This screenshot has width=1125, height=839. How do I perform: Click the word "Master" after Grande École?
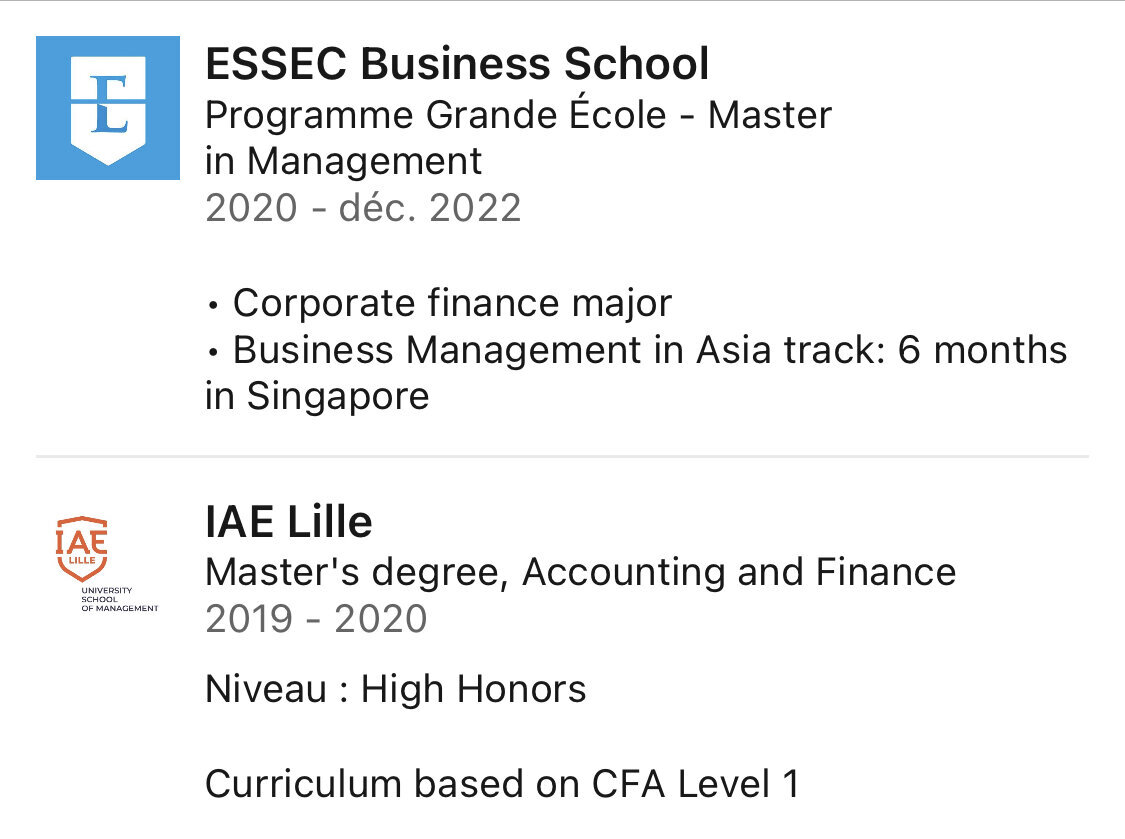[x=769, y=115]
